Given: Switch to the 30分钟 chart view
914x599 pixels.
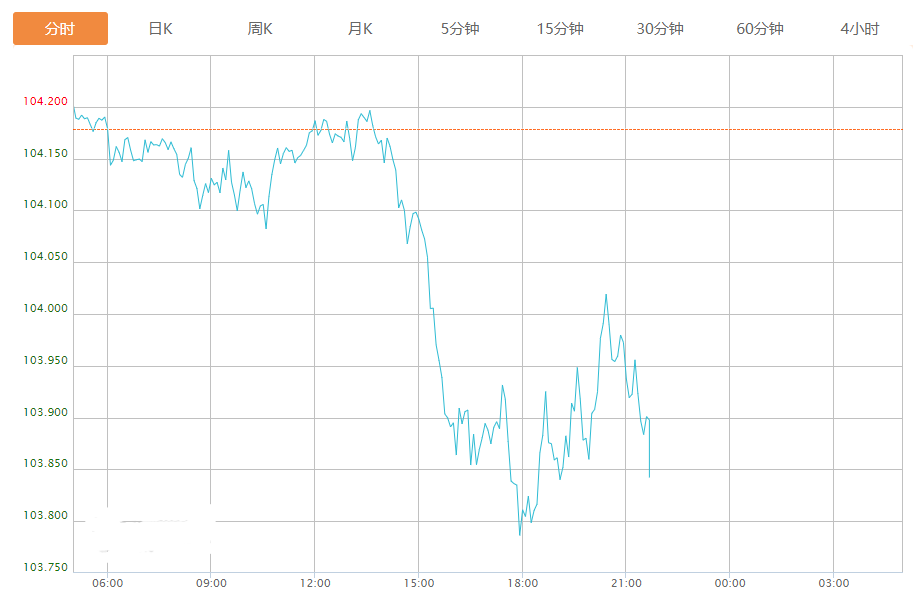Looking at the screenshot, I should 660,29.
